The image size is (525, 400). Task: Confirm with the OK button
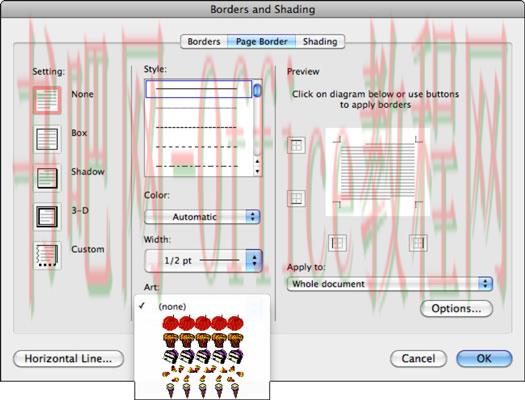484,358
